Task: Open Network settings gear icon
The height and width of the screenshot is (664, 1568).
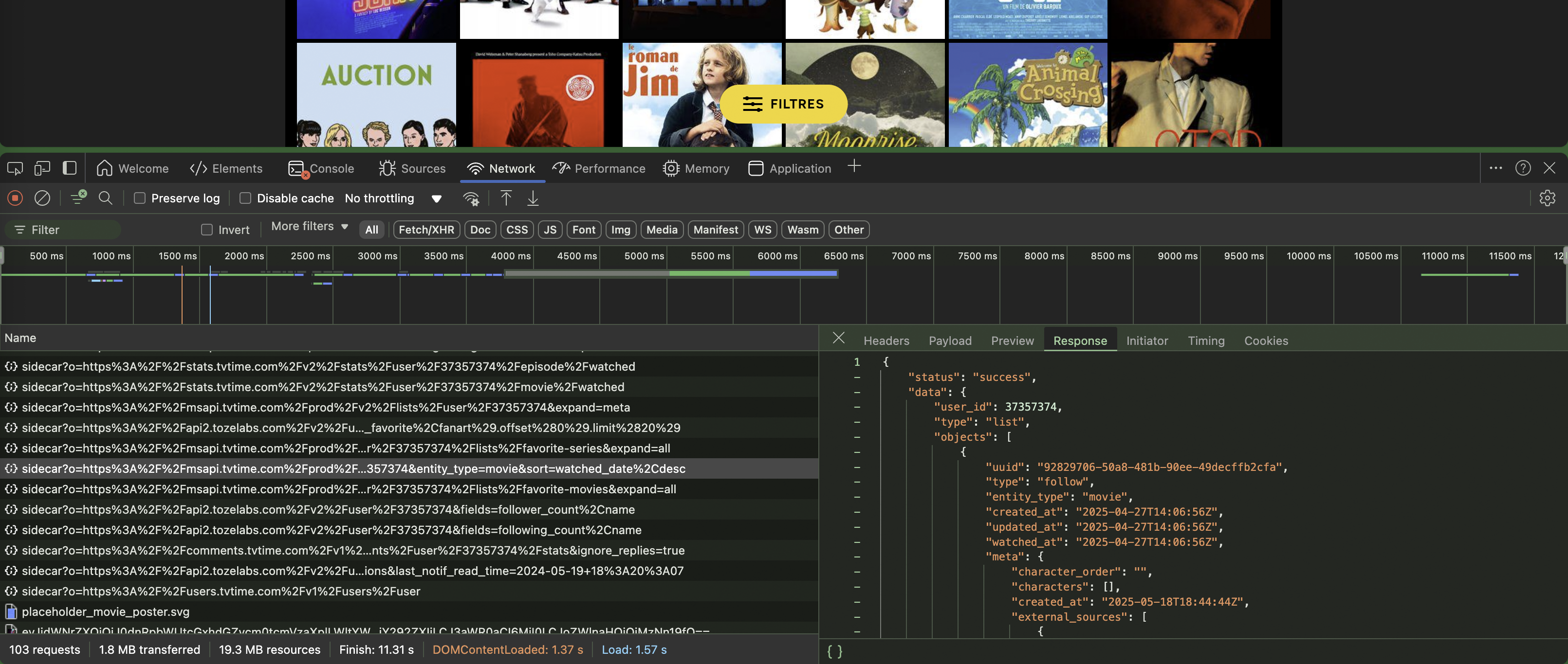Action: pos(1547,198)
